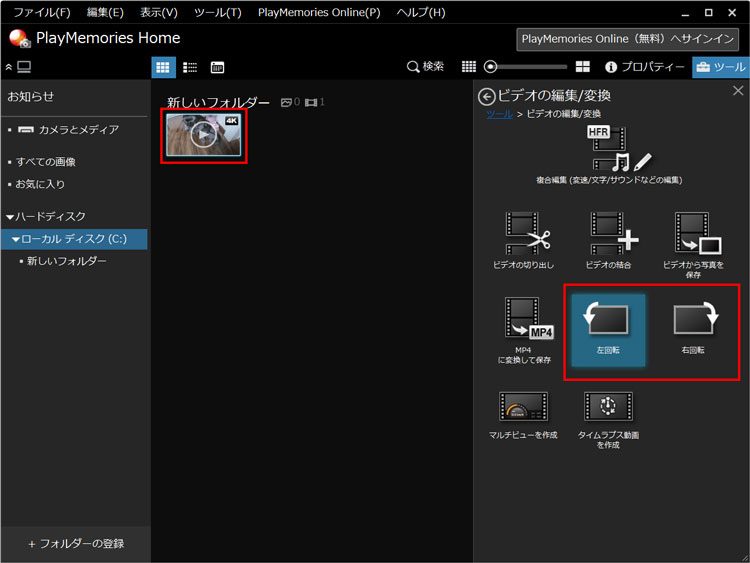Image resolution: width=750 pixels, height=563 pixels.
Task: Click PlayMemories Online sign-in button
Action: 629,39
